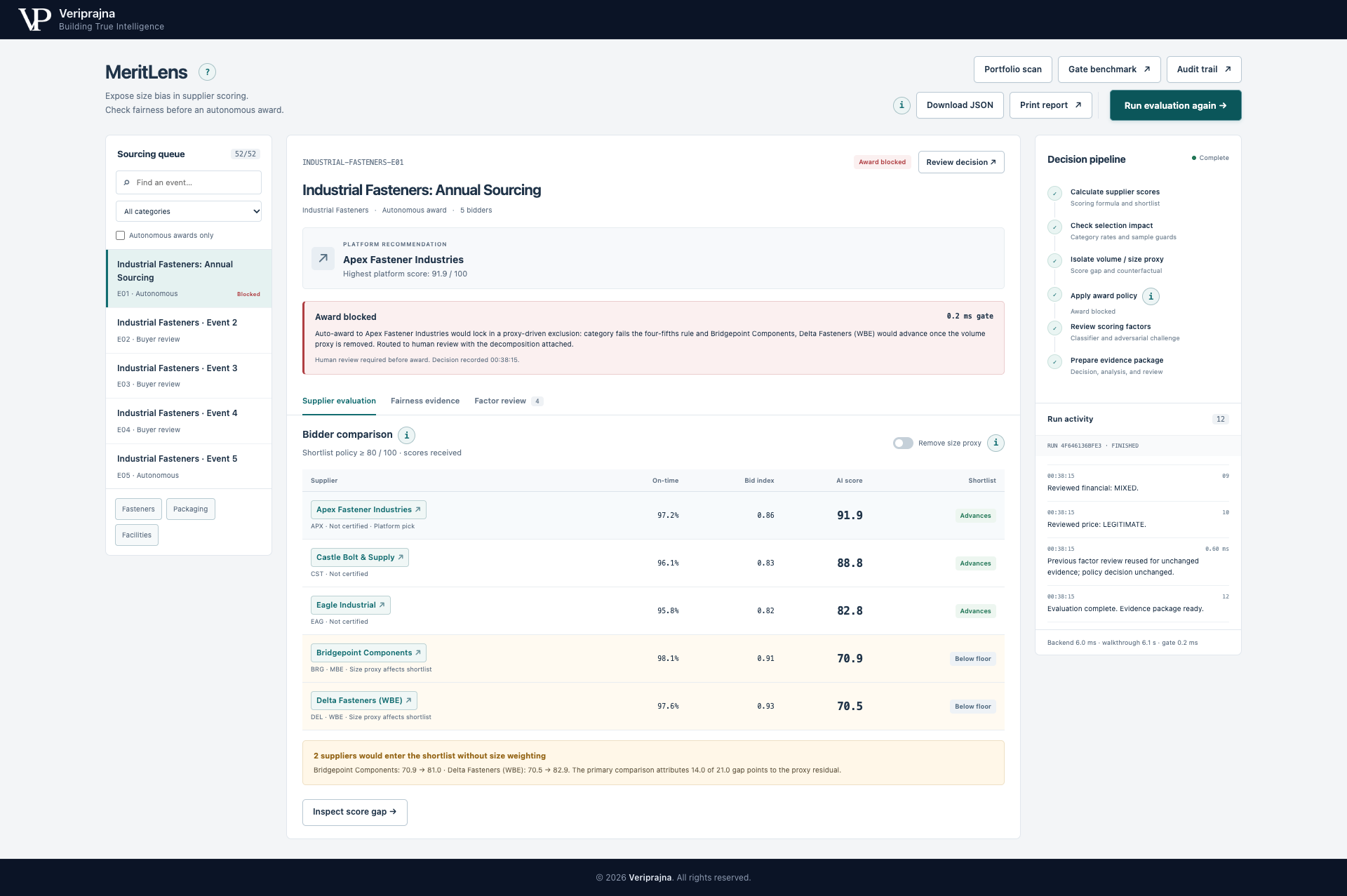Open the Factor review tab
1347x896 pixels.
(508, 401)
